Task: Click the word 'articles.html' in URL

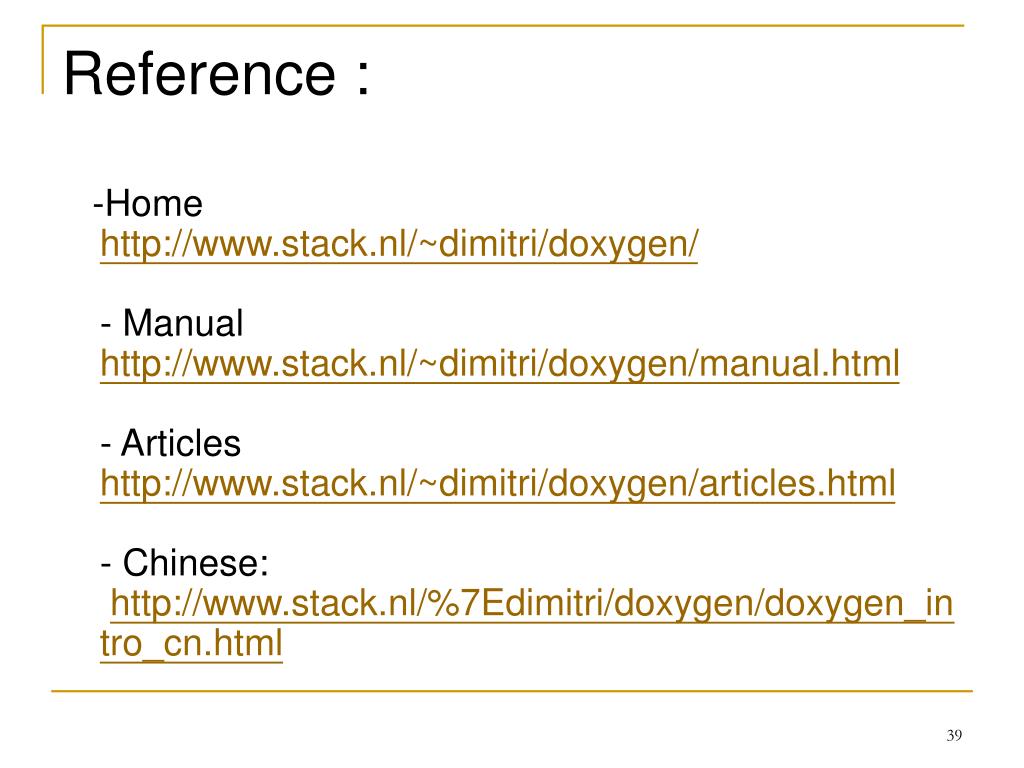Action: coord(797,485)
